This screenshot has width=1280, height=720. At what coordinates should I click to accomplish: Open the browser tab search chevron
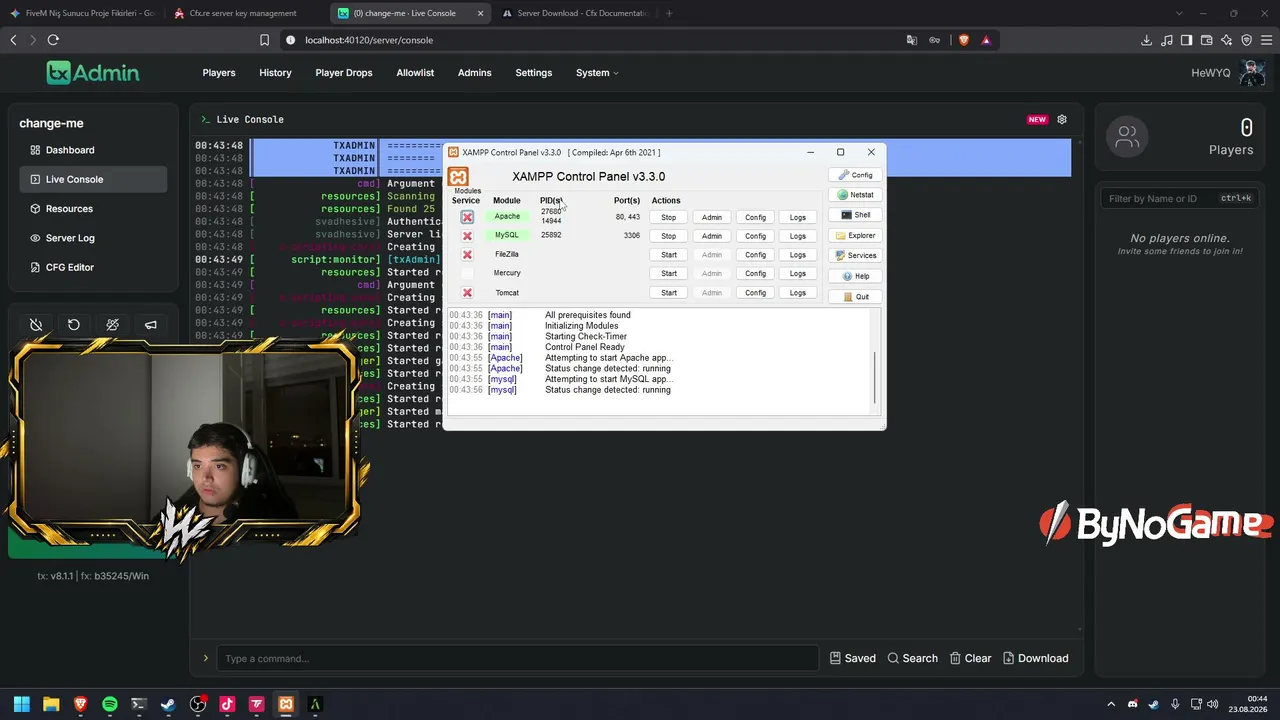(x=1179, y=13)
